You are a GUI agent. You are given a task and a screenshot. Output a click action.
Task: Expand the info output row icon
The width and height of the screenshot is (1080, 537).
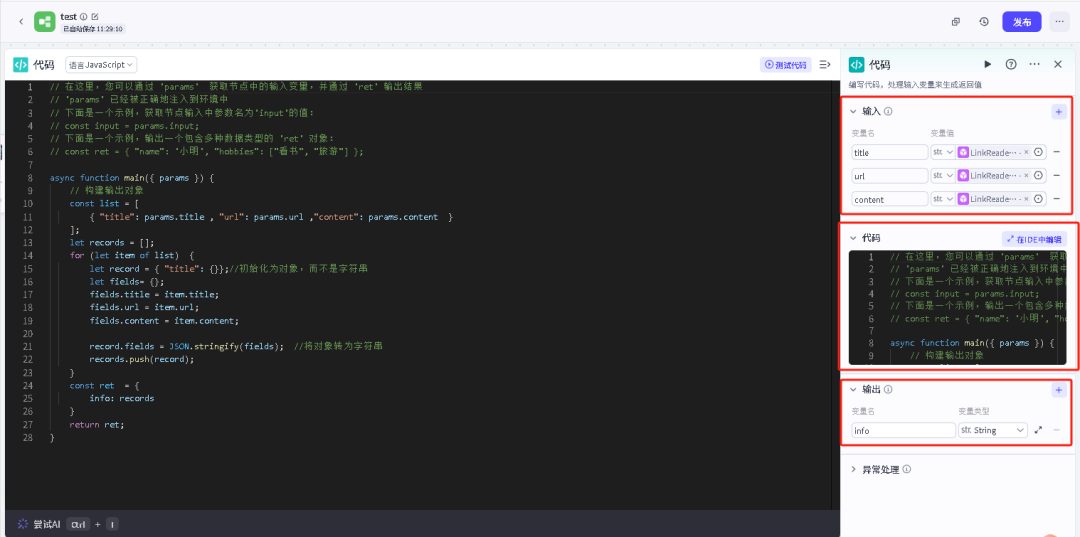tap(1039, 430)
